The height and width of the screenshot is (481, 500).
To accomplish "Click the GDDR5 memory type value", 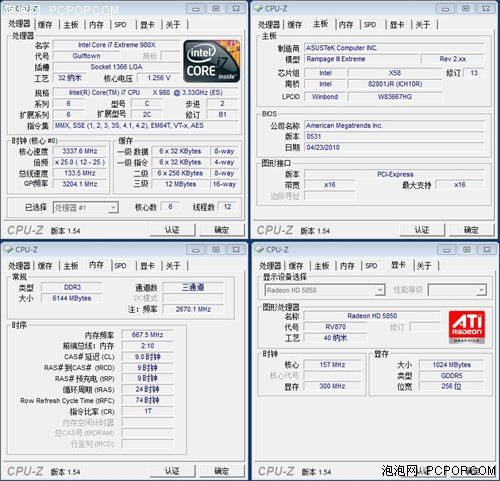I will (x=452, y=376).
